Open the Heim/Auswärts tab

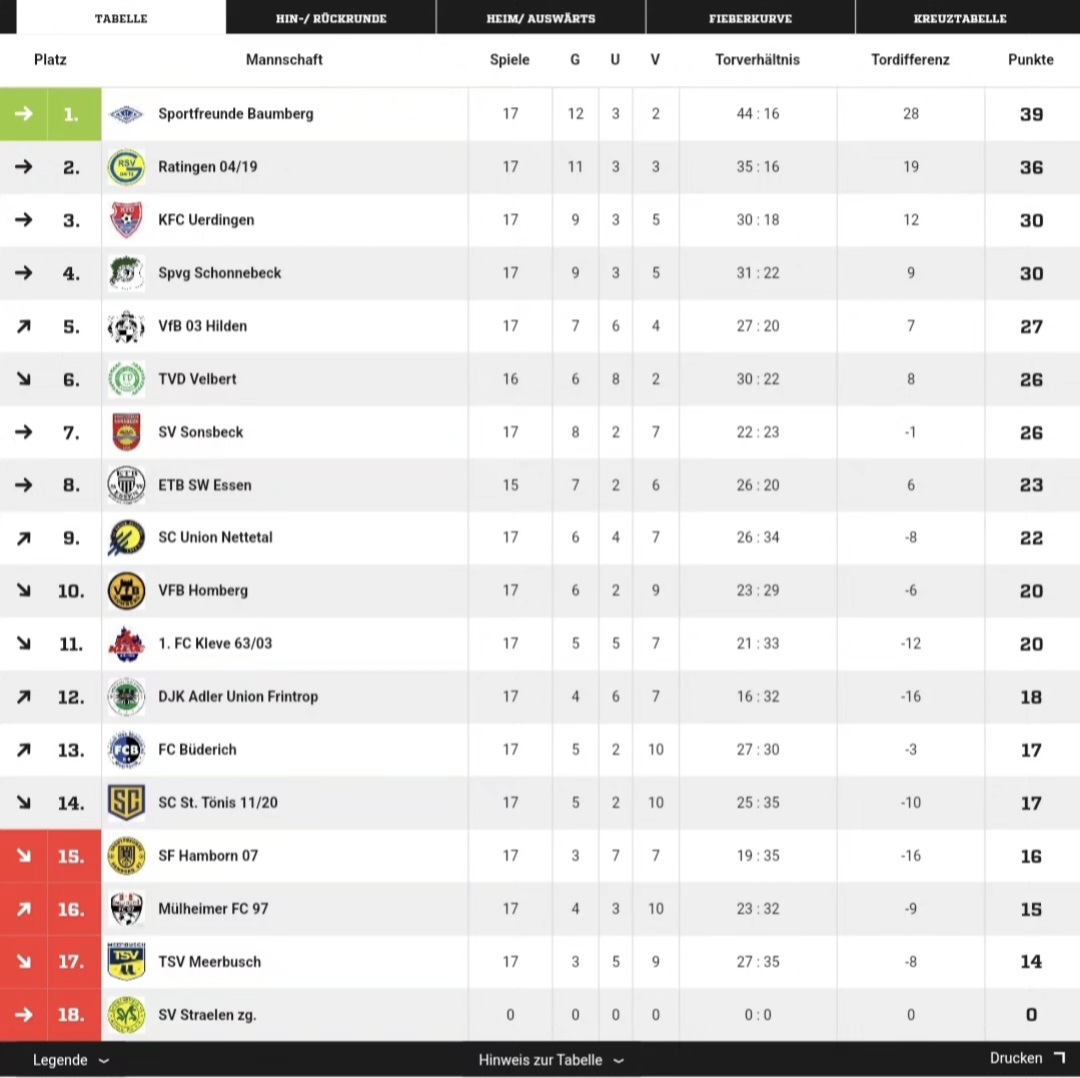point(541,18)
